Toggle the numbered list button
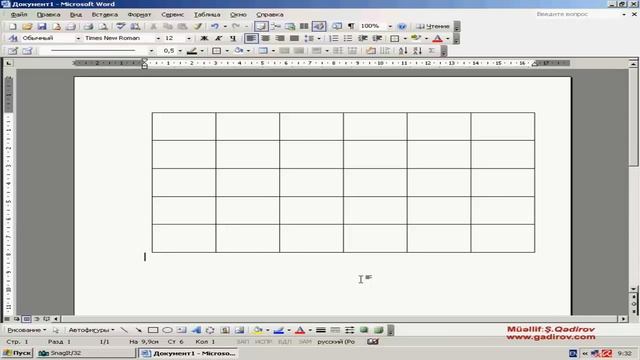This screenshot has width=640, height=360. [333, 38]
